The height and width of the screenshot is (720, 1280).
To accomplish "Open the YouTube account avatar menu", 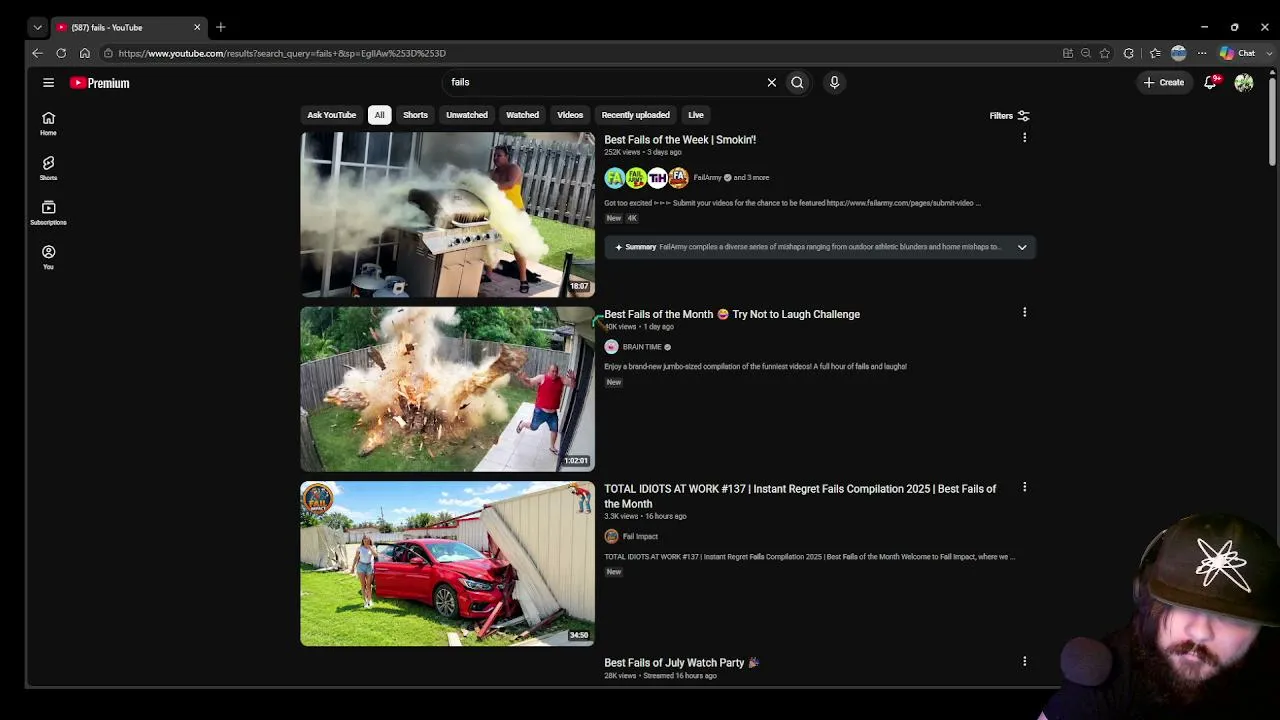I will pyautogui.click(x=1244, y=83).
